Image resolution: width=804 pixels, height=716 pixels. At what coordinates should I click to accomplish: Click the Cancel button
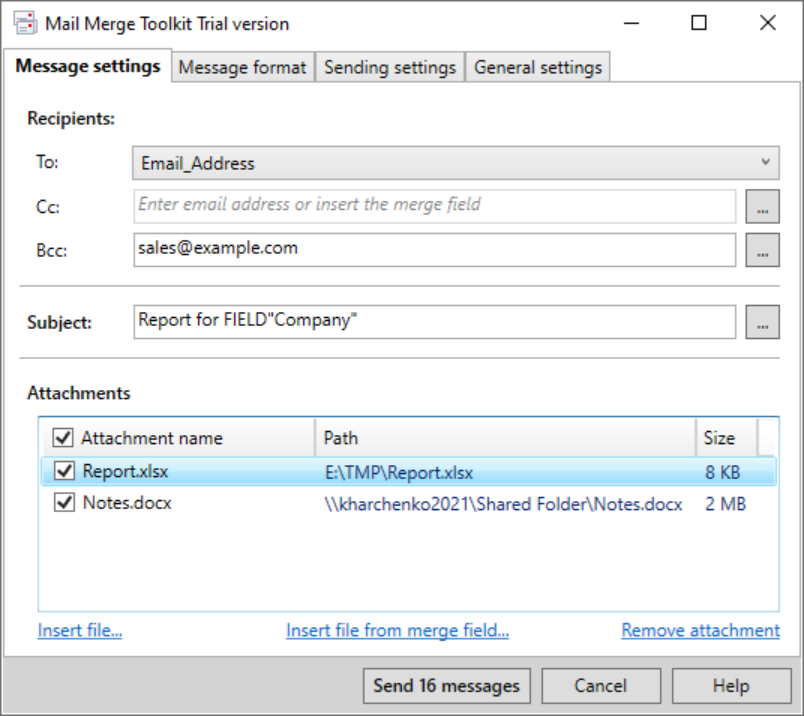pyautogui.click(x=601, y=686)
